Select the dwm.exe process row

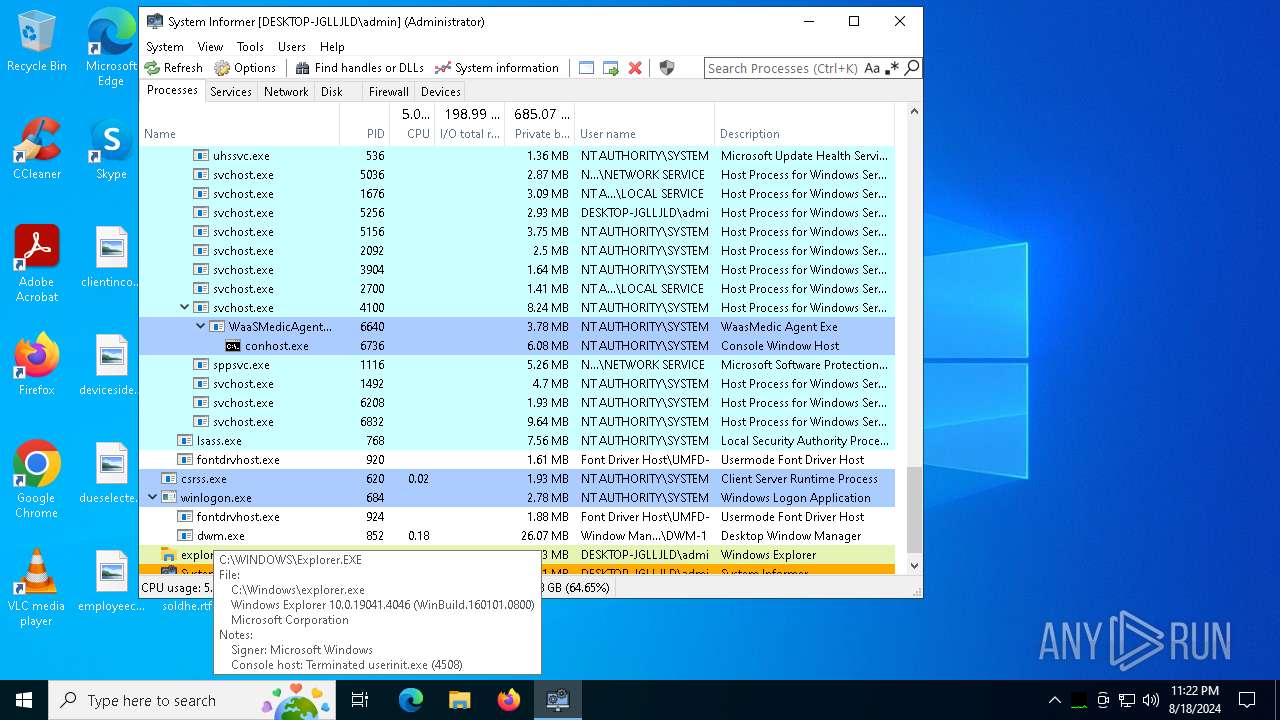coord(517,536)
